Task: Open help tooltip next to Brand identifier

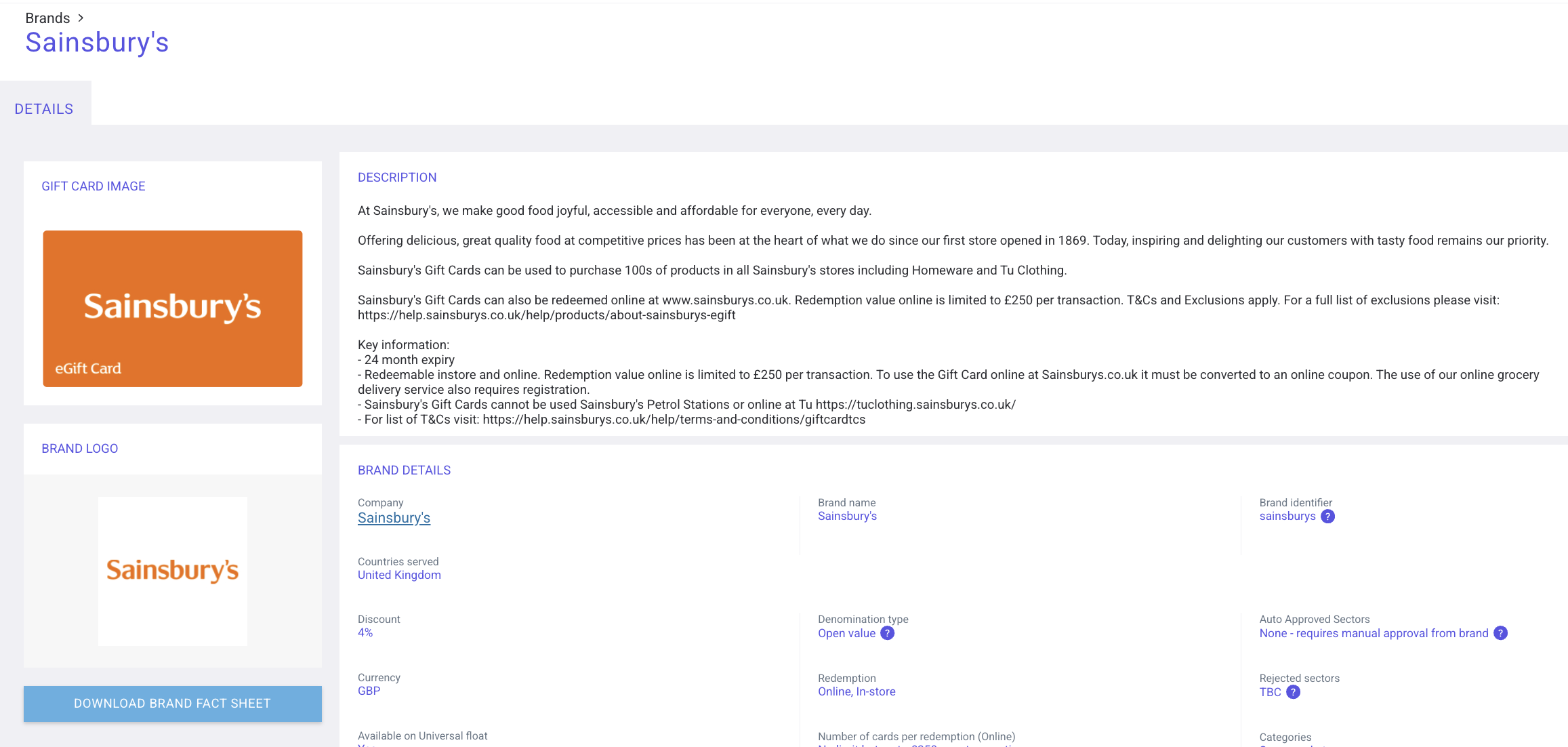Action: coord(1327,516)
